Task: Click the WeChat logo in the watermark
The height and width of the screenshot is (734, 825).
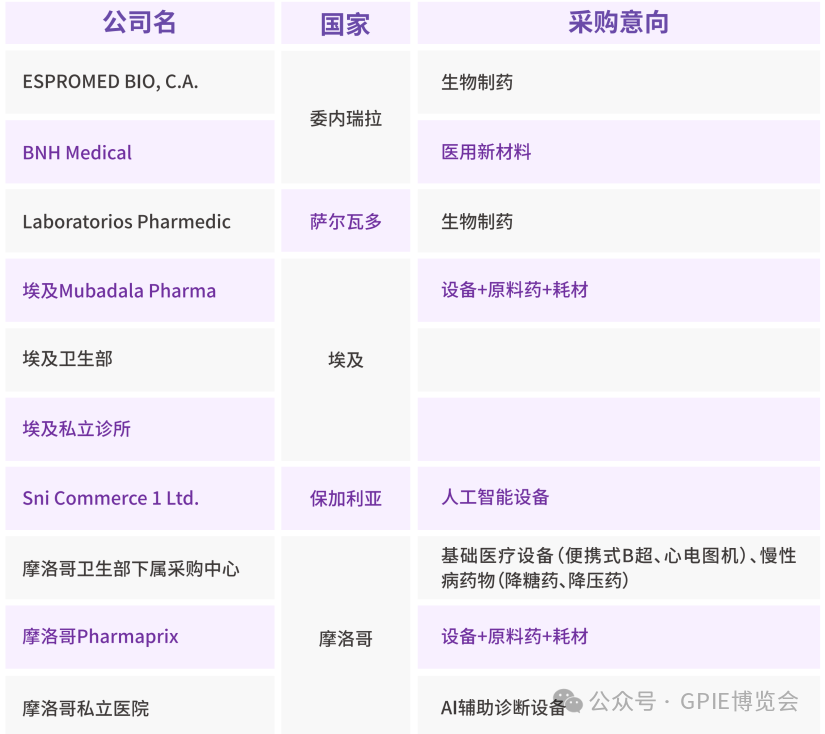Action: [x=567, y=700]
